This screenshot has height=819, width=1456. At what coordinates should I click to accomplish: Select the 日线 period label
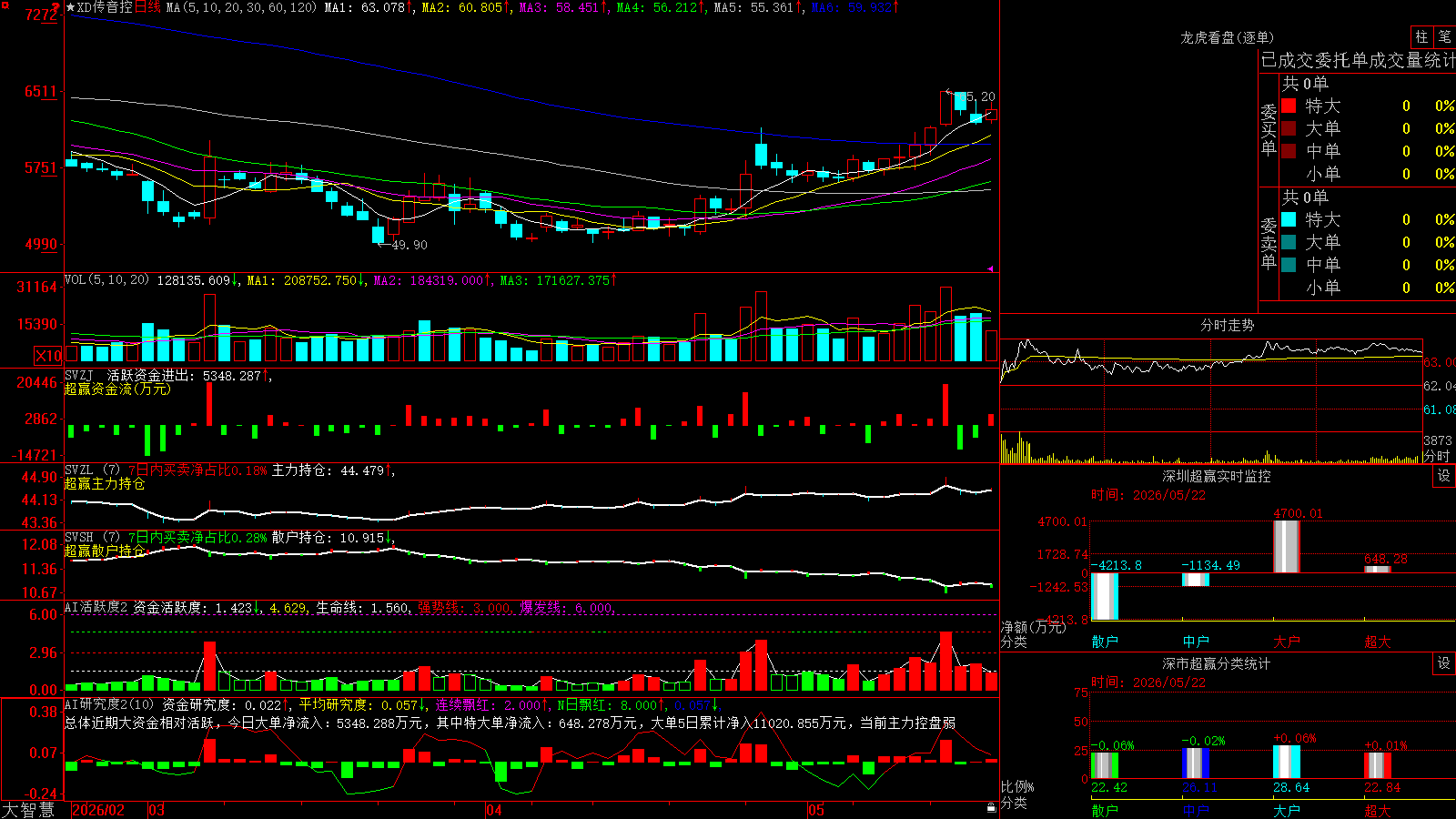(147, 7)
